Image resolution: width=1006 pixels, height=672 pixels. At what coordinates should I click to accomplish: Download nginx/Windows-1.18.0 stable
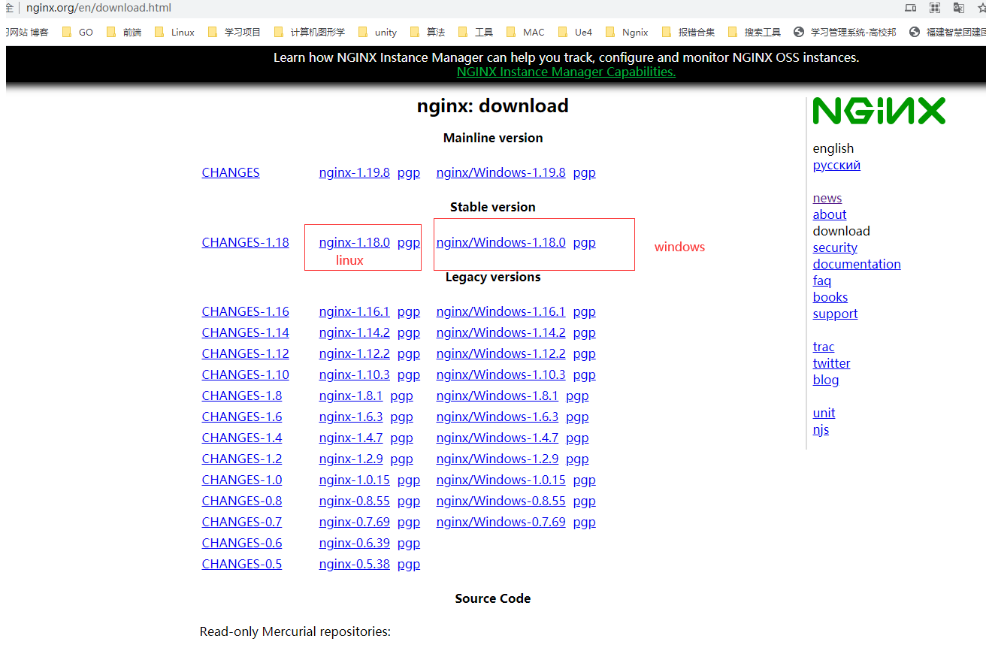(x=500, y=243)
